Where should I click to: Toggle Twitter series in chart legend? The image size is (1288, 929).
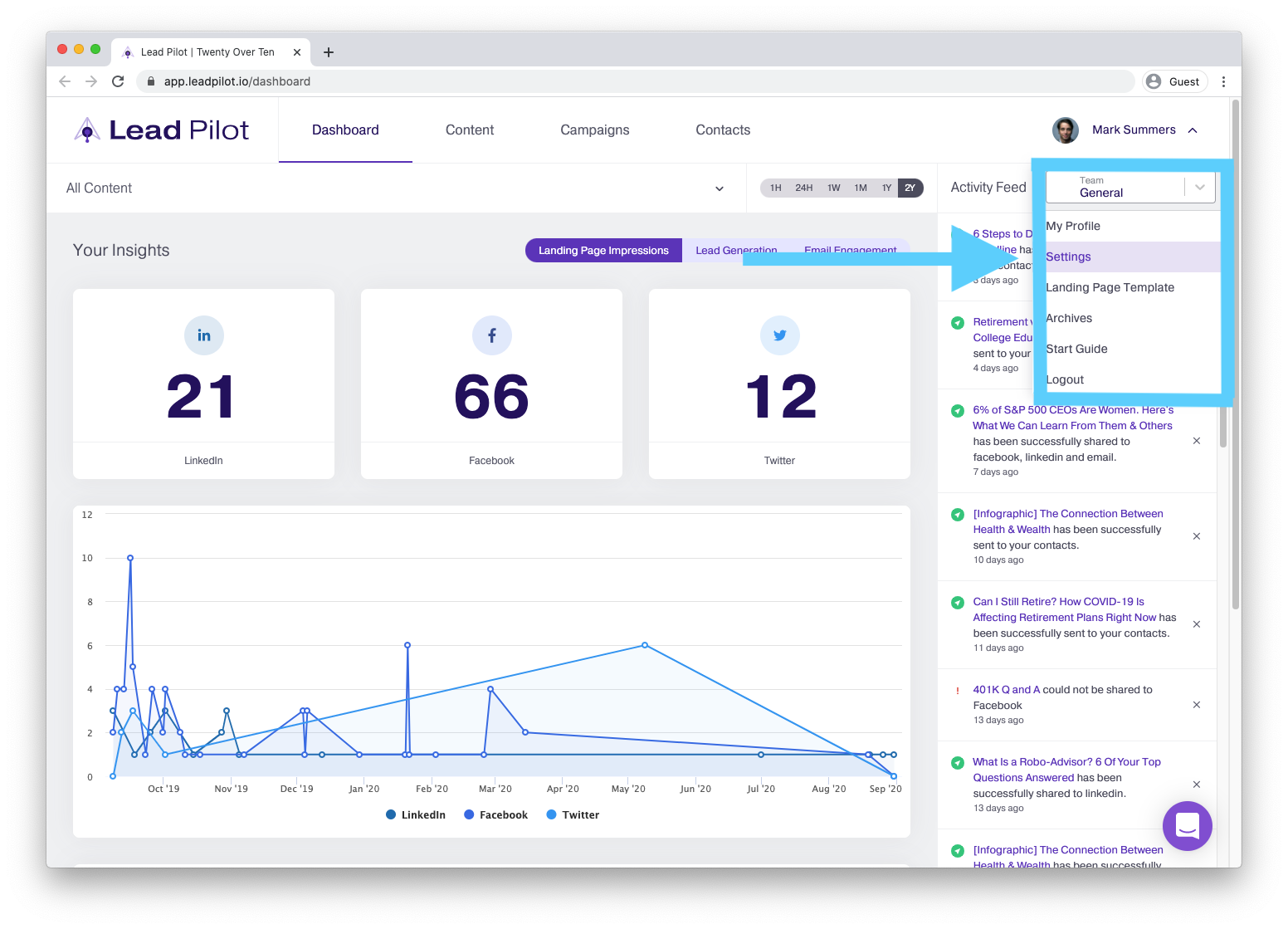(x=573, y=815)
